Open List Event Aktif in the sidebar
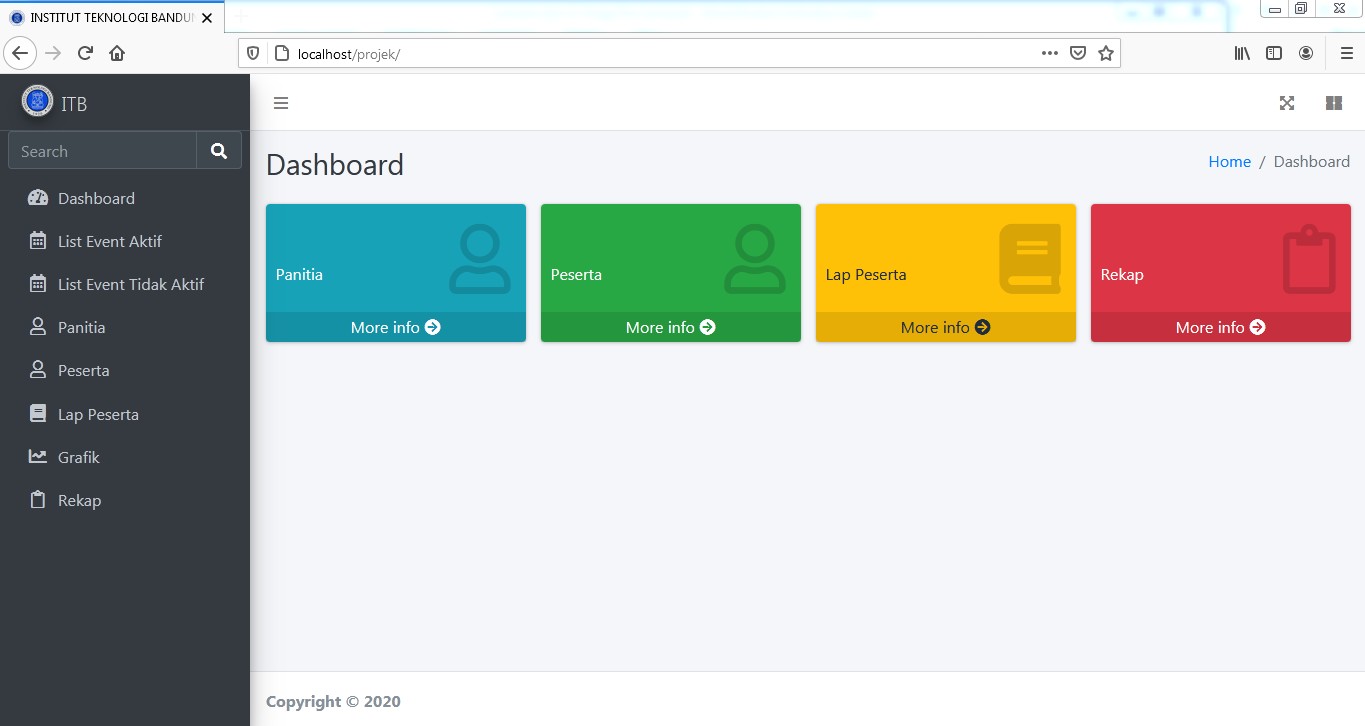The height and width of the screenshot is (726, 1365). [x=109, y=241]
